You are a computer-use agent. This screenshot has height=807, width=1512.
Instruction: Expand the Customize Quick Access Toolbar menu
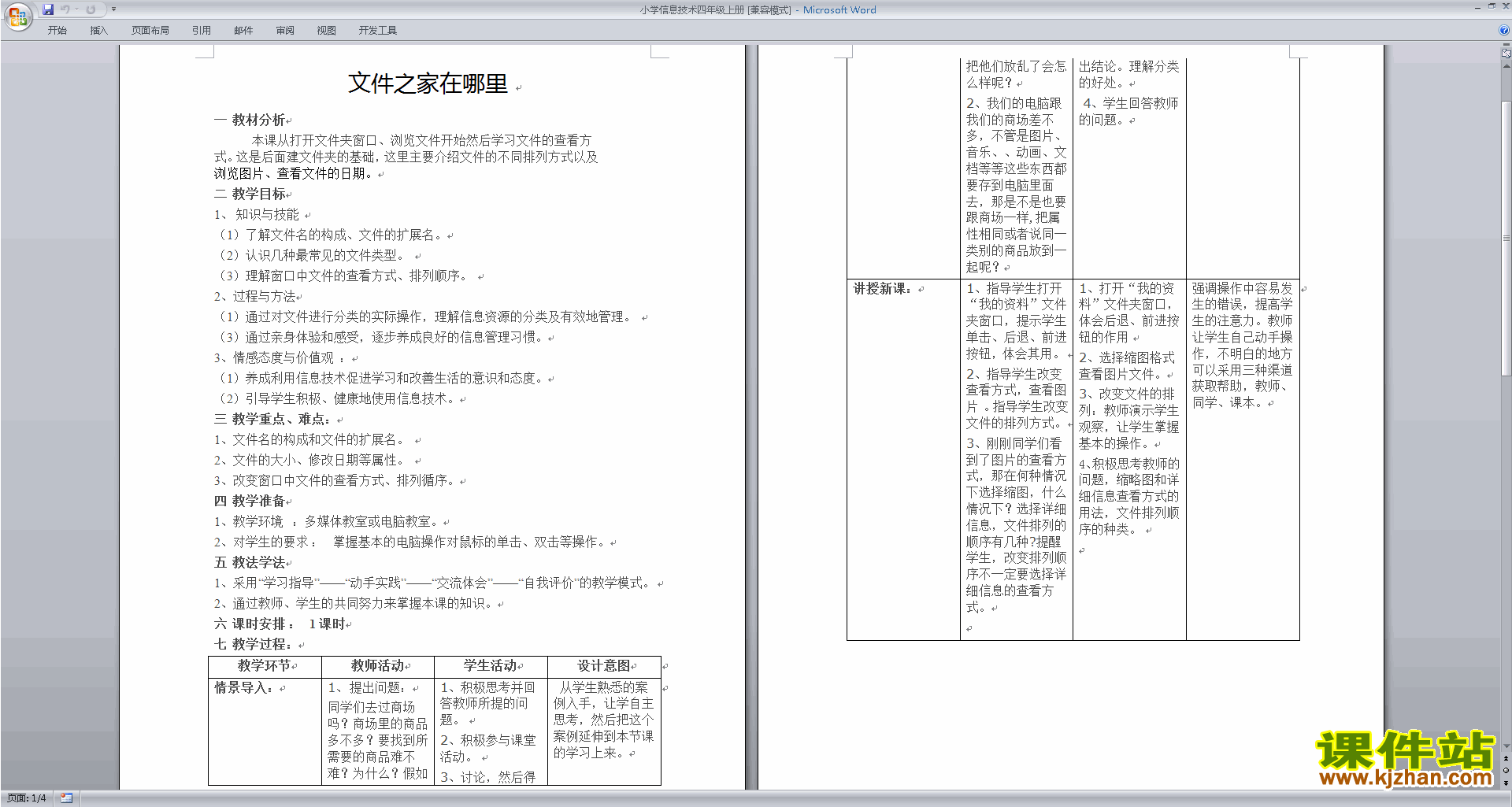113,9
